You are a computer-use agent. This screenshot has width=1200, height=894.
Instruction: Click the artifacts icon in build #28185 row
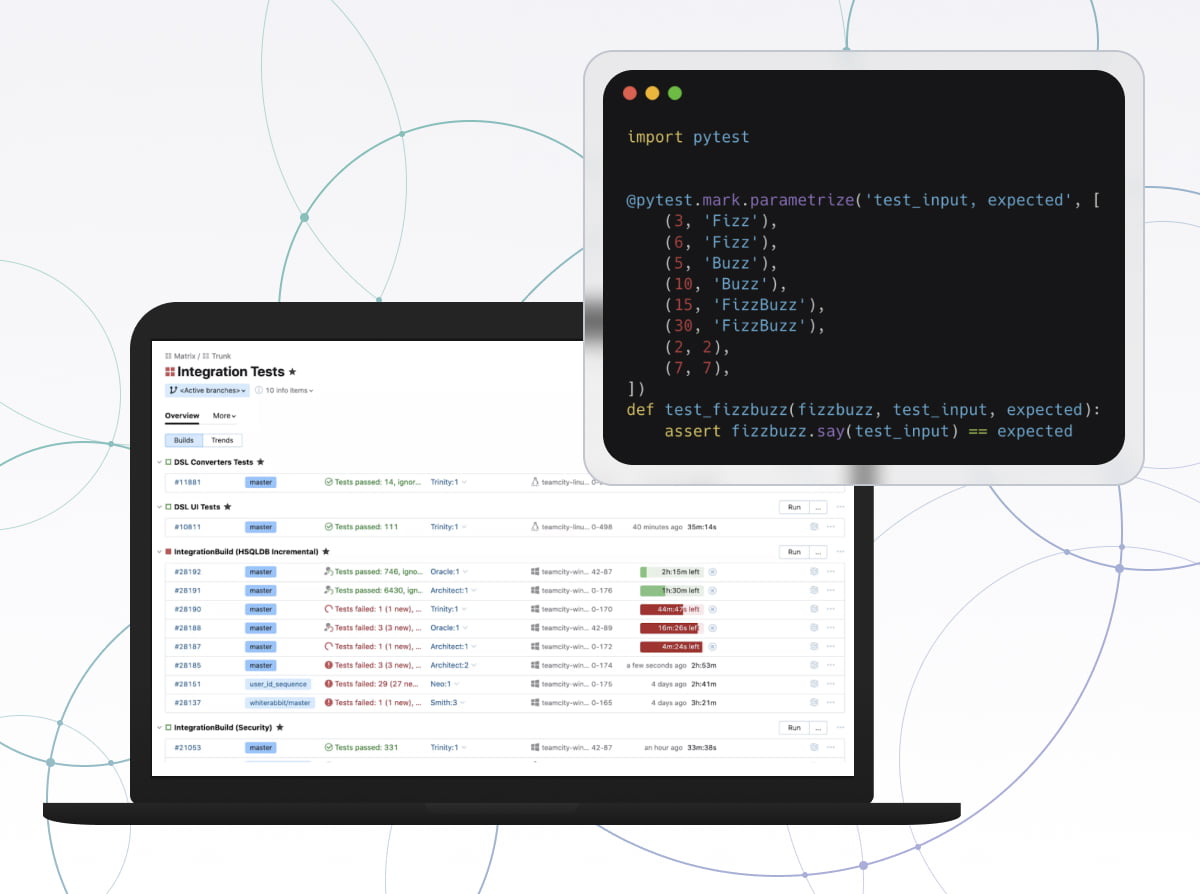(x=814, y=665)
